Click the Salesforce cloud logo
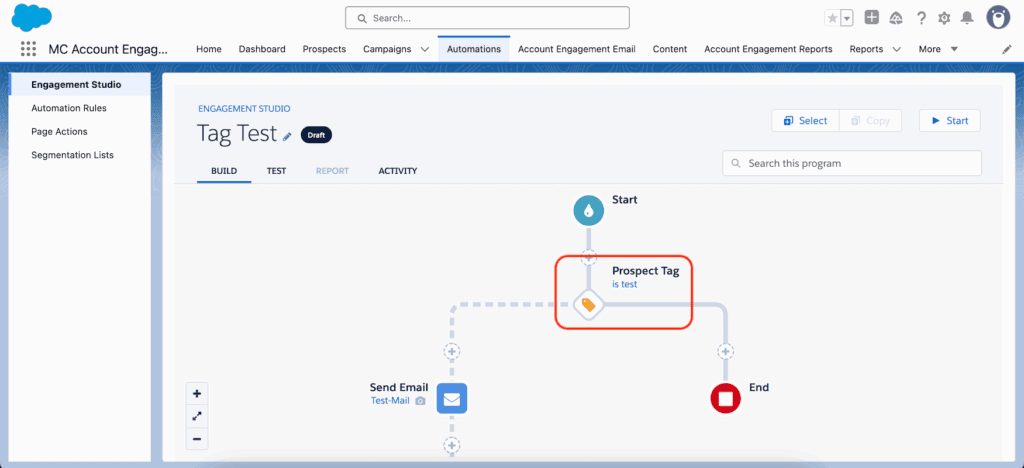Screen dimensions: 1024x468 (31, 17)
